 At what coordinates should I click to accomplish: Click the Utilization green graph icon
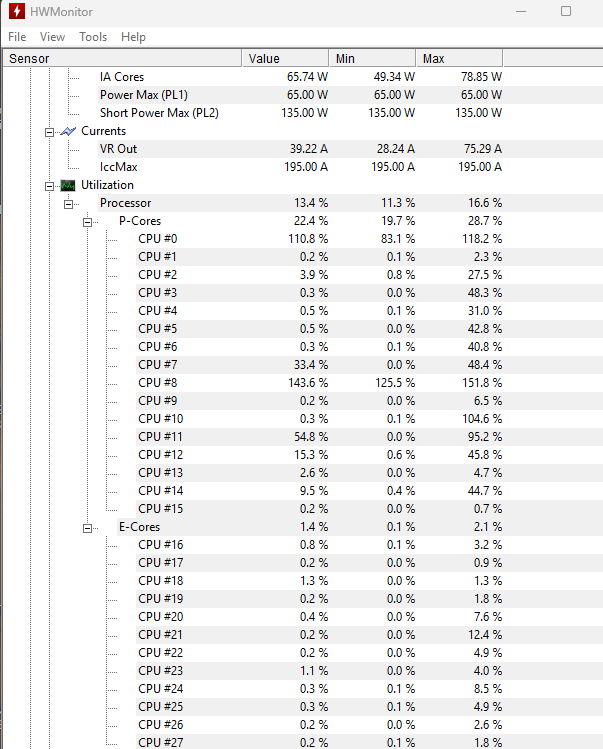[x=68, y=185]
